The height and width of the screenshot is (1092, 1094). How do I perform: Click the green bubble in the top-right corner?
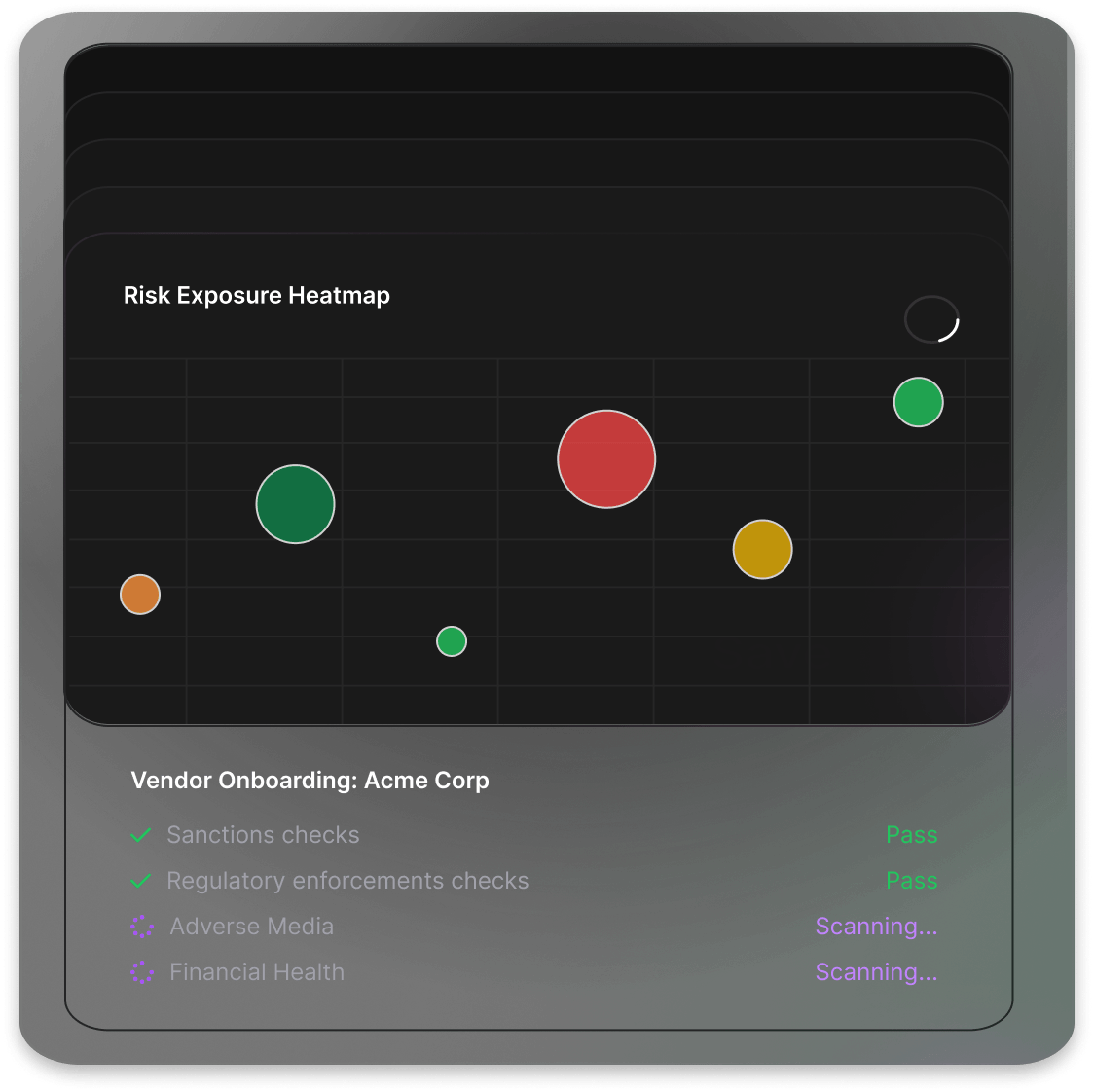tap(918, 401)
